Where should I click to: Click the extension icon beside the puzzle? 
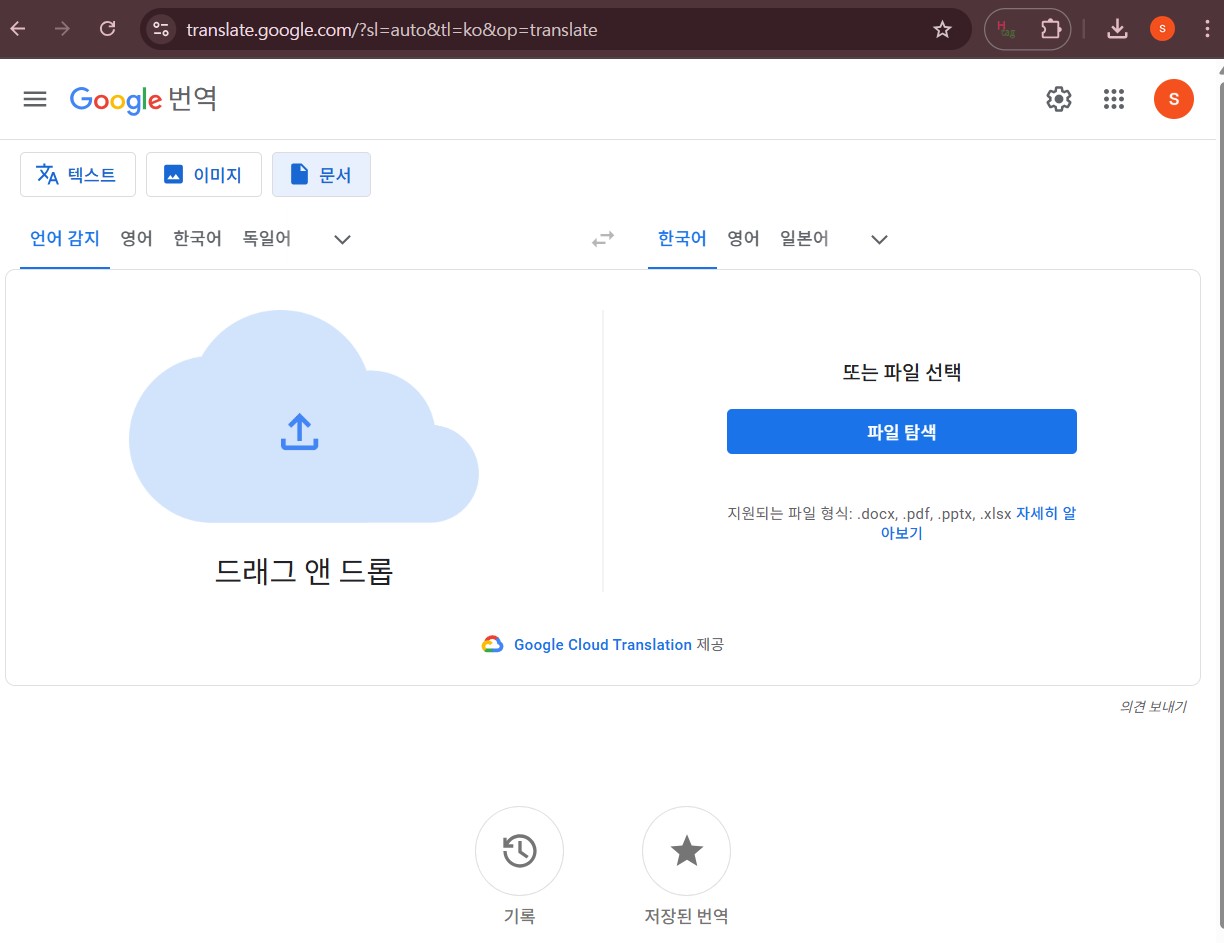1006,30
